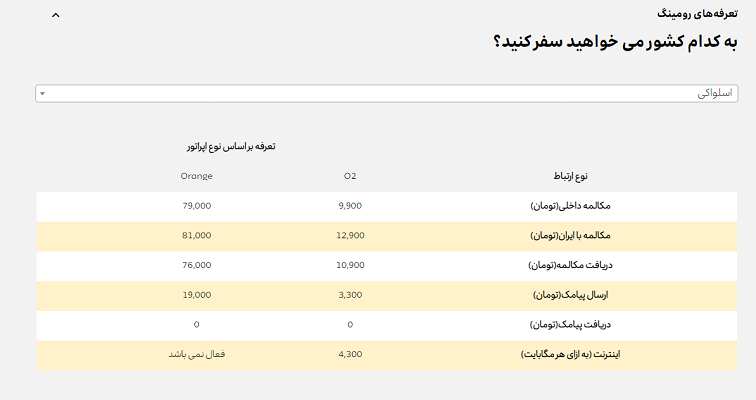Click Orange value 76,000
756x400 pixels.
197,265
